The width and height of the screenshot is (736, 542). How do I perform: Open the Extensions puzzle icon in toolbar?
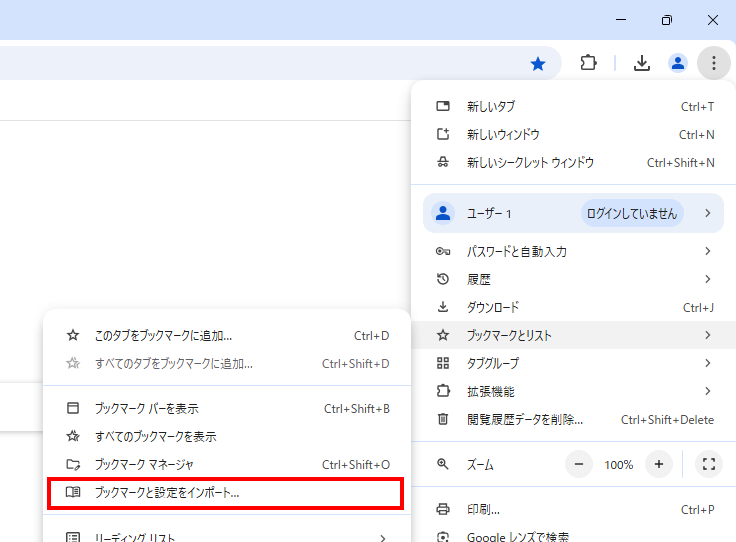pyautogui.click(x=588, y=62)
